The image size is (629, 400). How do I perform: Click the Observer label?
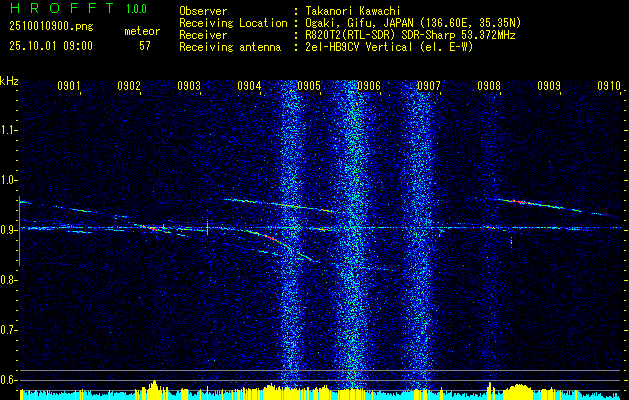point(203,11)
